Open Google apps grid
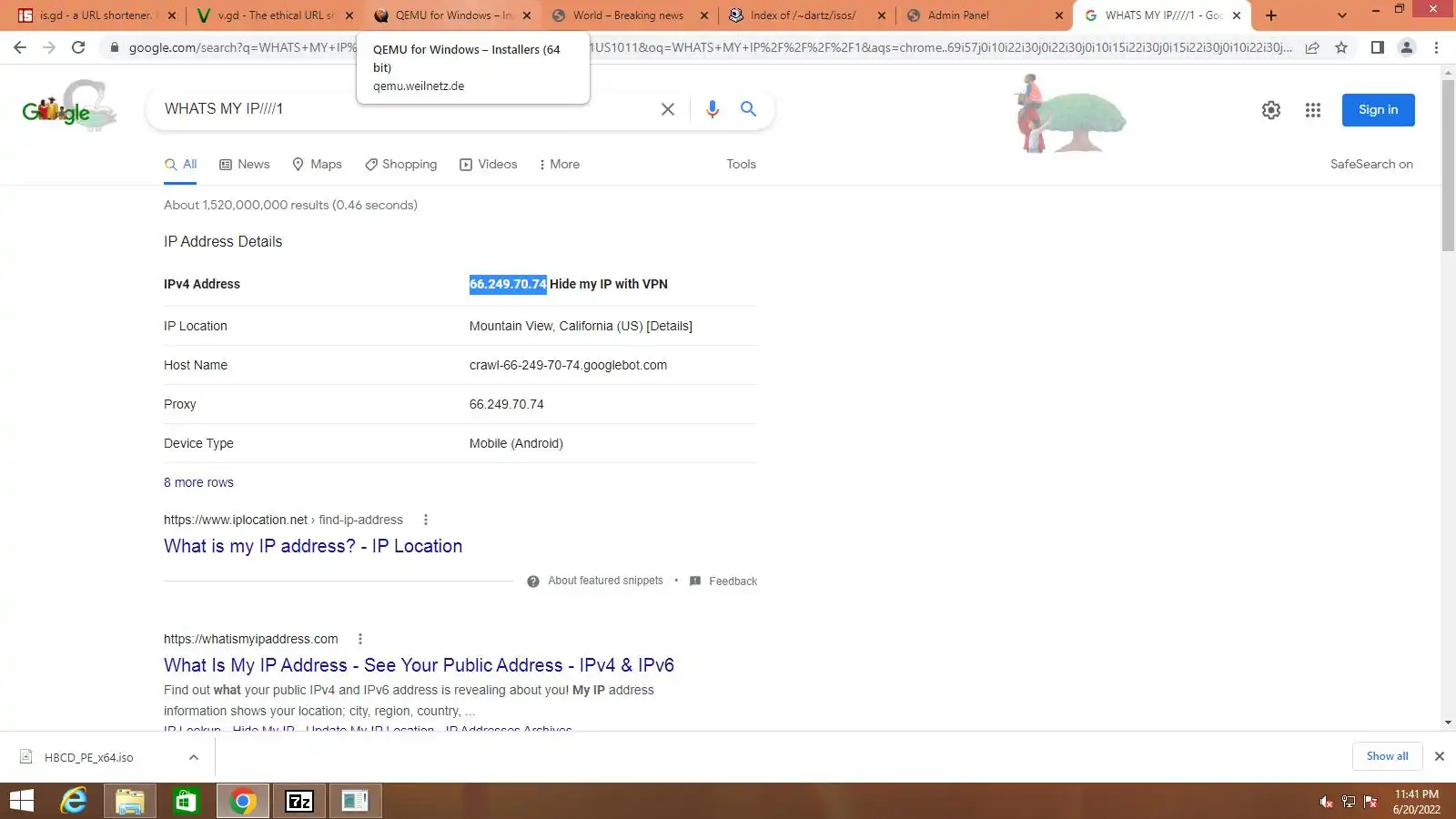1456x819 pixels. coord(1312,110)
